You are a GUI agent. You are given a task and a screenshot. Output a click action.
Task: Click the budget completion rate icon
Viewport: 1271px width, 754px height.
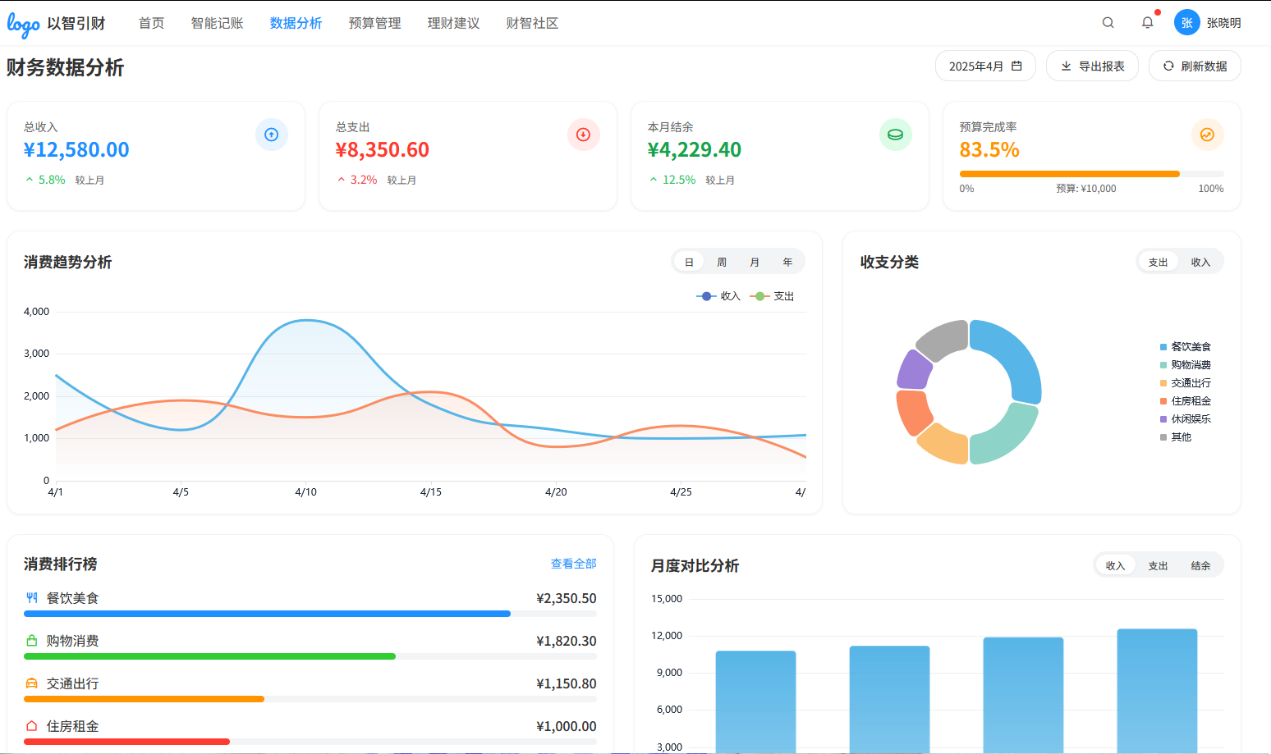click(1207, 134)
